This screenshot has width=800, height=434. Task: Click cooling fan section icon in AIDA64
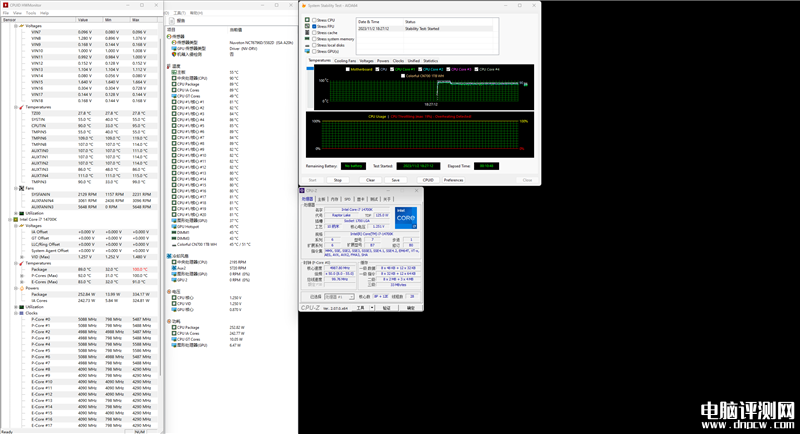tap(169, 256)
